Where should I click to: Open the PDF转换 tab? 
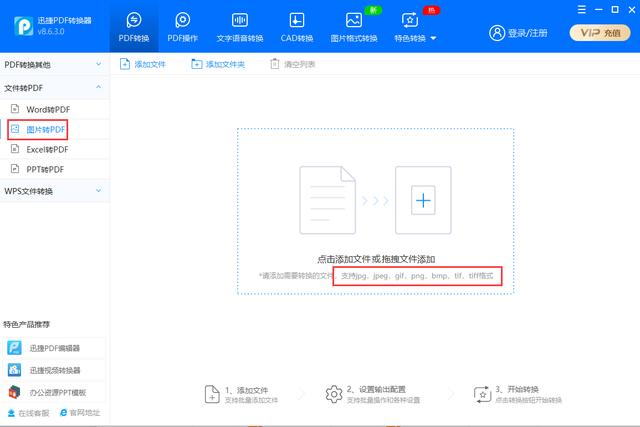(x=133, y=27)
